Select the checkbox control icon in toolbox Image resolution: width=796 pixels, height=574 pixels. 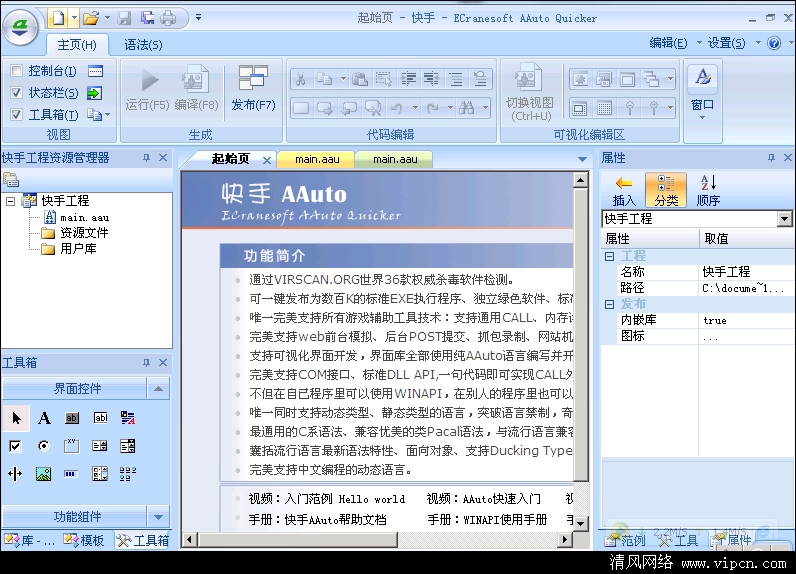15,446
